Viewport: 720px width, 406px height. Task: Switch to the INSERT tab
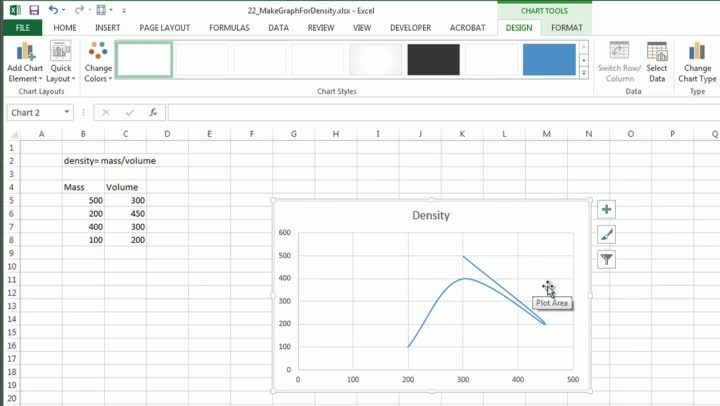click(107, 28)
